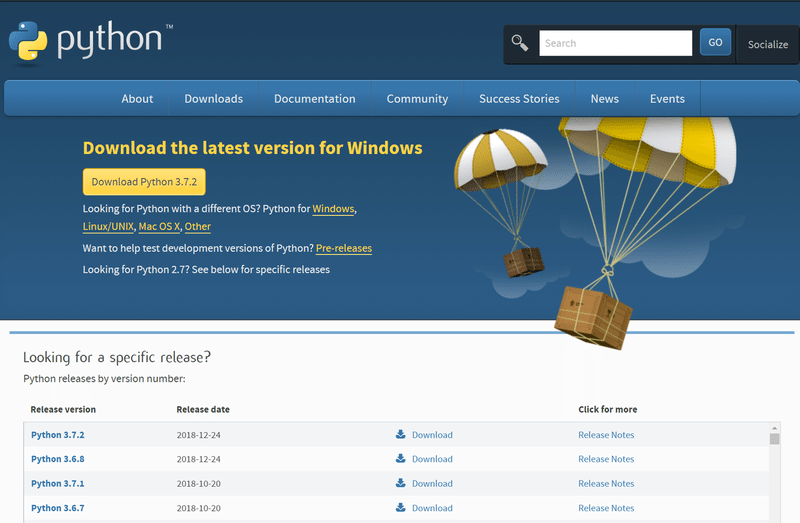This screenshot has width=800, height=523.
Task: Open the Success Stories menu
Action: (519, 98)
